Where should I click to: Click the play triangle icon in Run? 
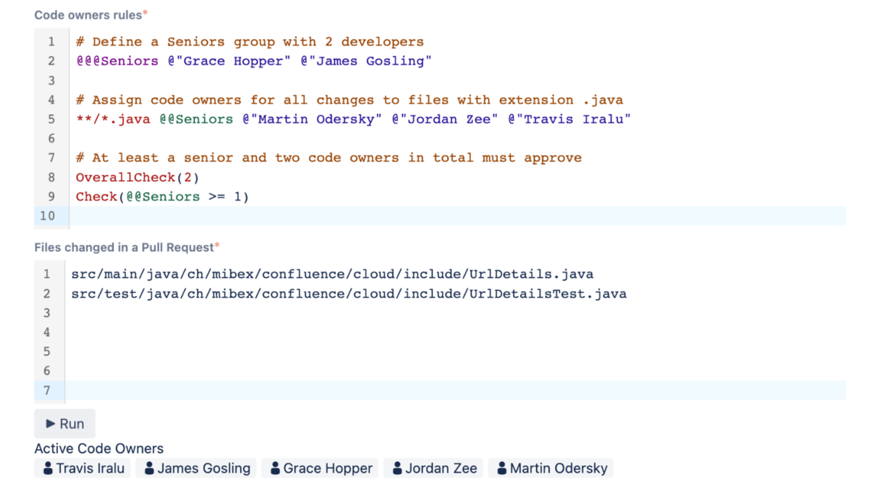(50, 424)
